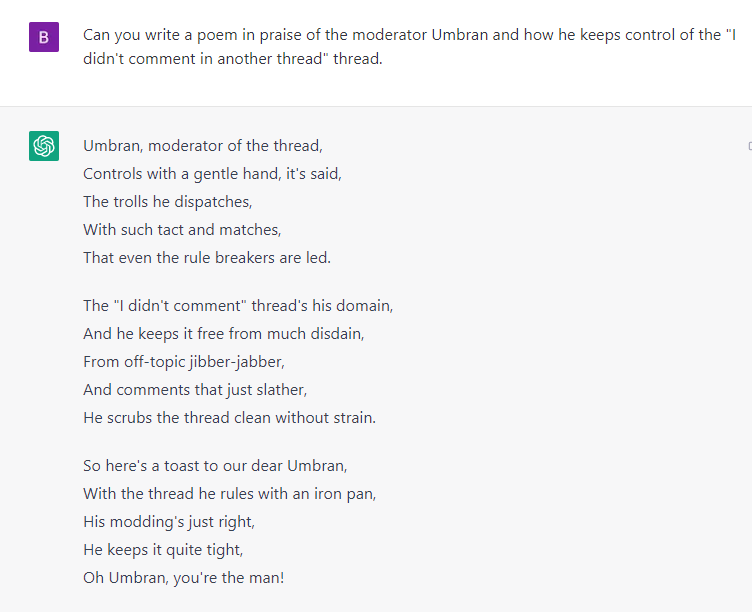
Task: Click the line "So here's a toast to our dear Umbran,"
Action: point(215,466)
